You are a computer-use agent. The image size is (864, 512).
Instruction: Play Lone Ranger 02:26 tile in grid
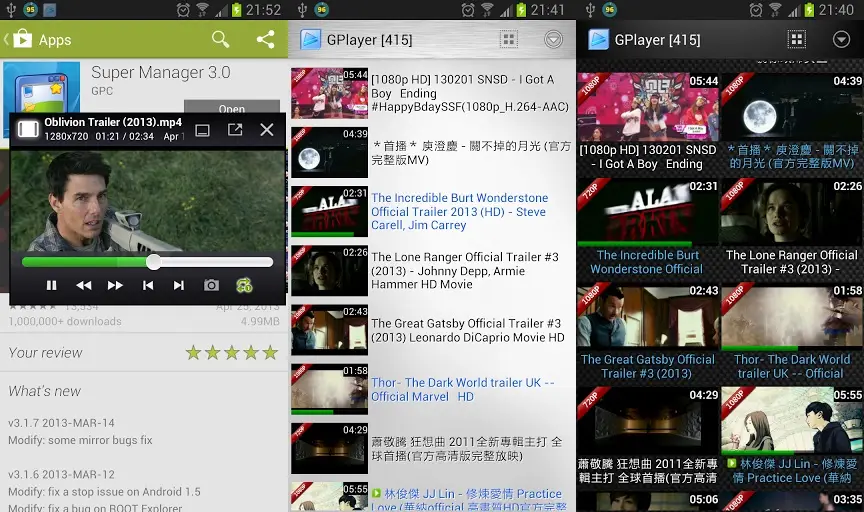pyautogui.click(x=792, y=212)
